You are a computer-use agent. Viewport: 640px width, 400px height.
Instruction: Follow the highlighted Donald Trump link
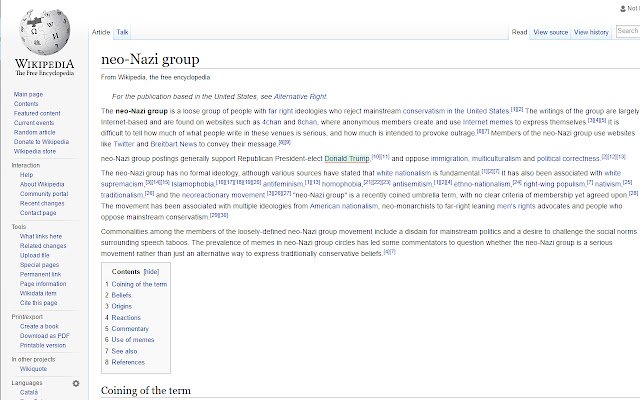pos(347,159)
